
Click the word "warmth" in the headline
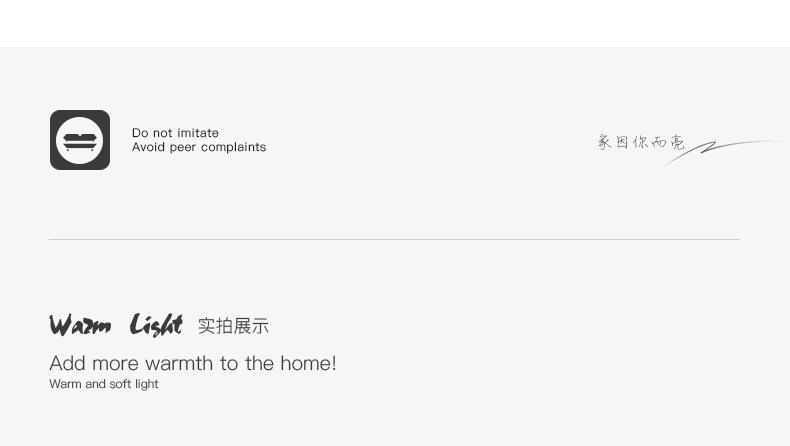[x=180, y=363]
